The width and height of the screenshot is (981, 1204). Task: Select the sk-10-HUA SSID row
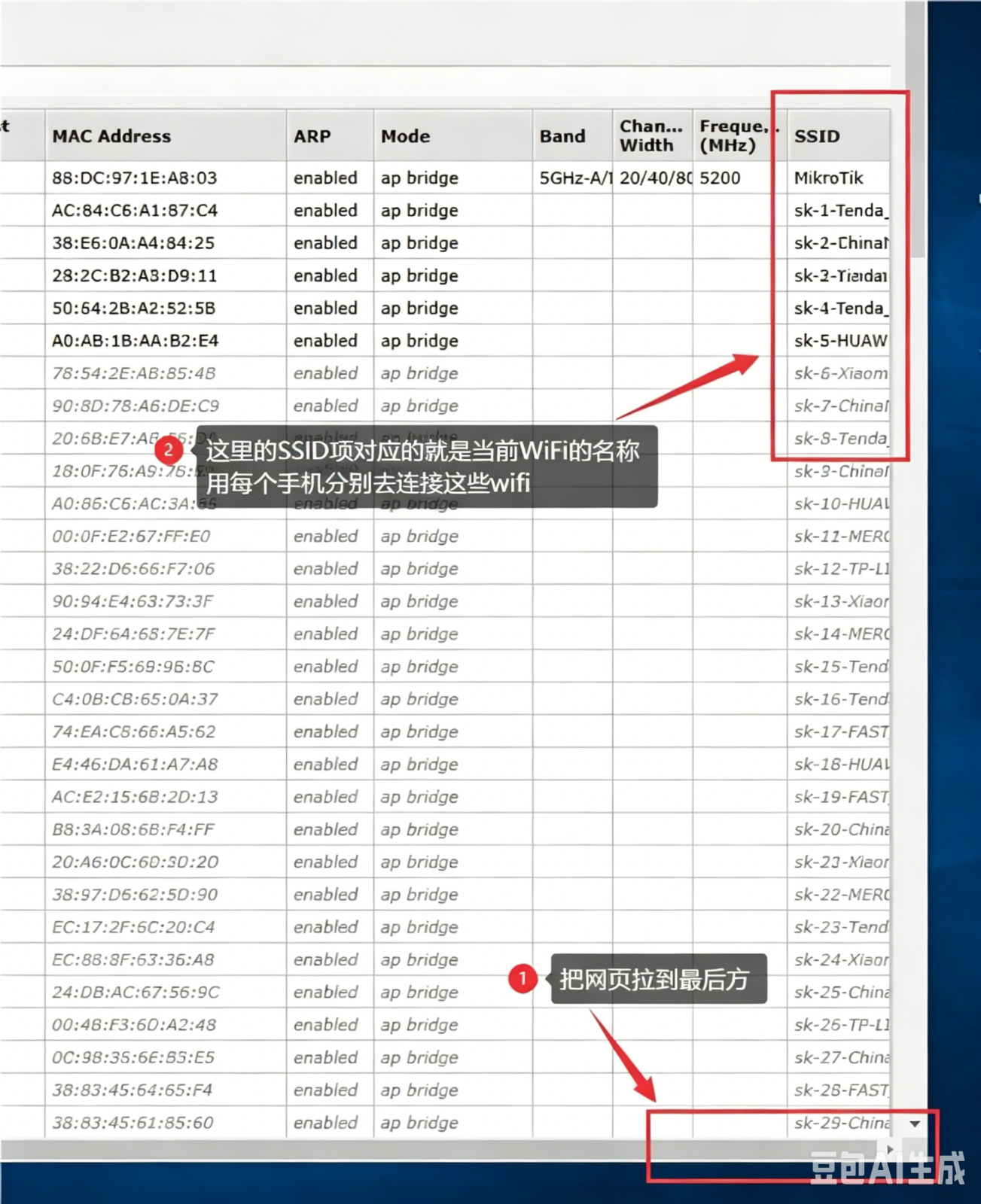coord(841,504)
